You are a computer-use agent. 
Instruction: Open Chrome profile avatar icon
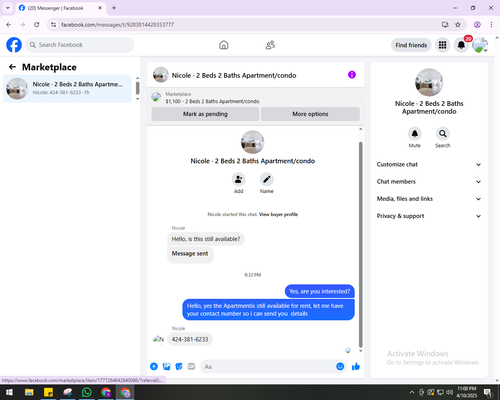(477, 25)
